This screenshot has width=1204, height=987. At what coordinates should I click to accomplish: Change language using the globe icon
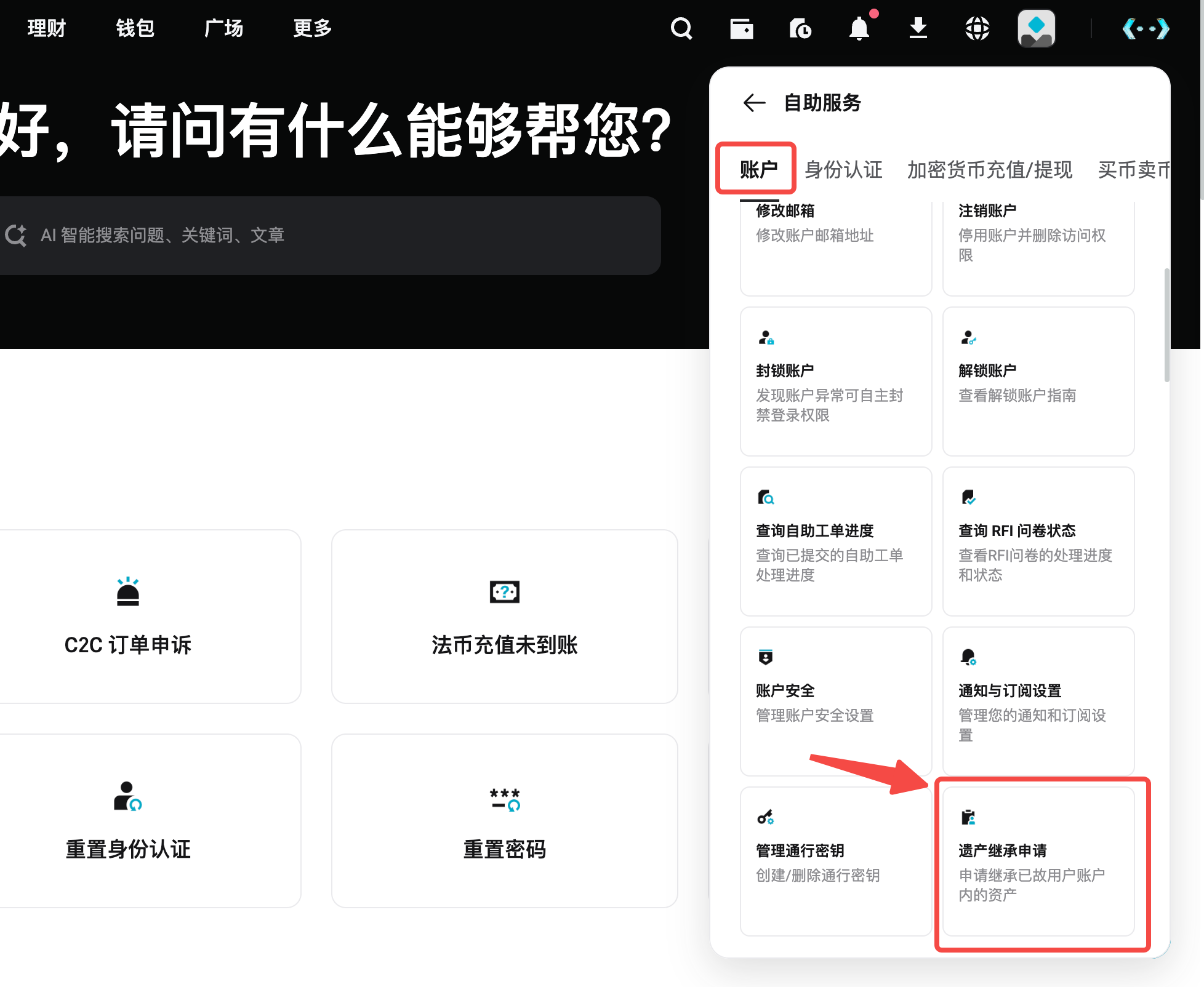(976, 28)
